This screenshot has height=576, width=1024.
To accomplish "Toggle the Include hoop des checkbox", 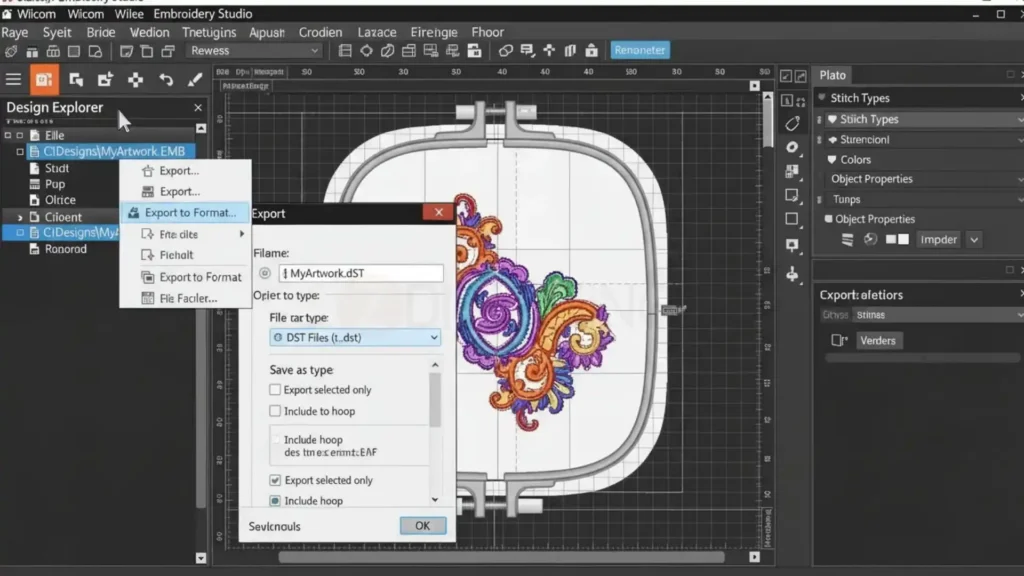I will (x=276, y=440).
